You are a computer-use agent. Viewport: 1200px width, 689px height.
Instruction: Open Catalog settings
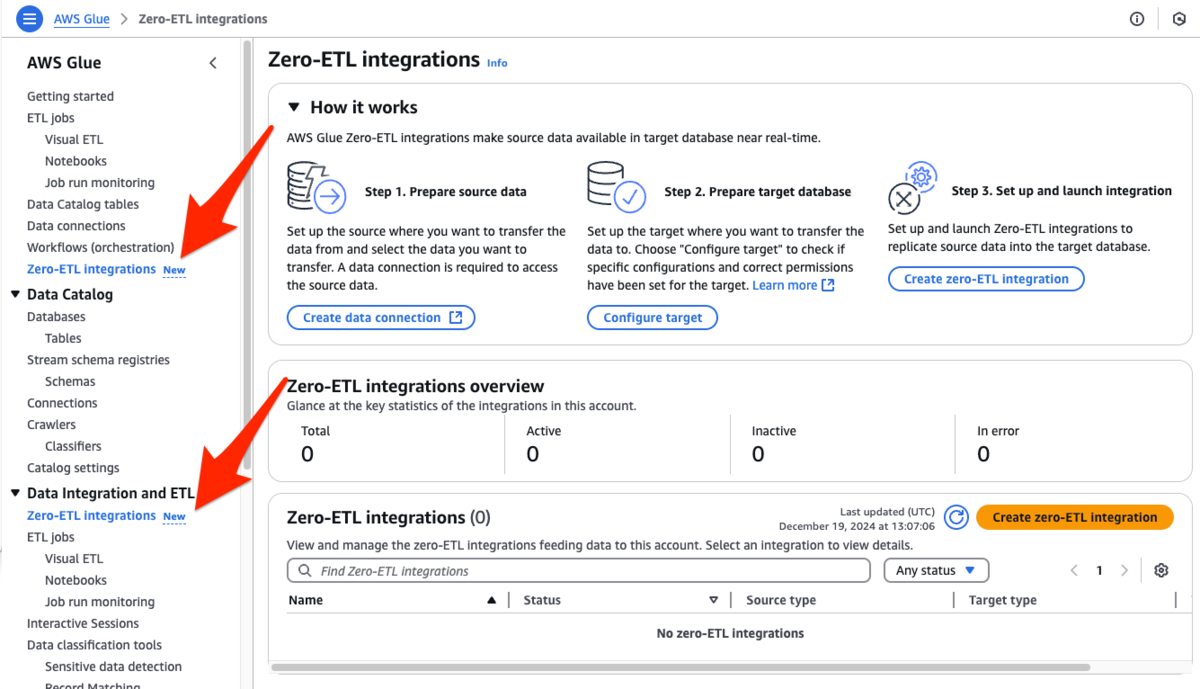[x=73, y=468]
